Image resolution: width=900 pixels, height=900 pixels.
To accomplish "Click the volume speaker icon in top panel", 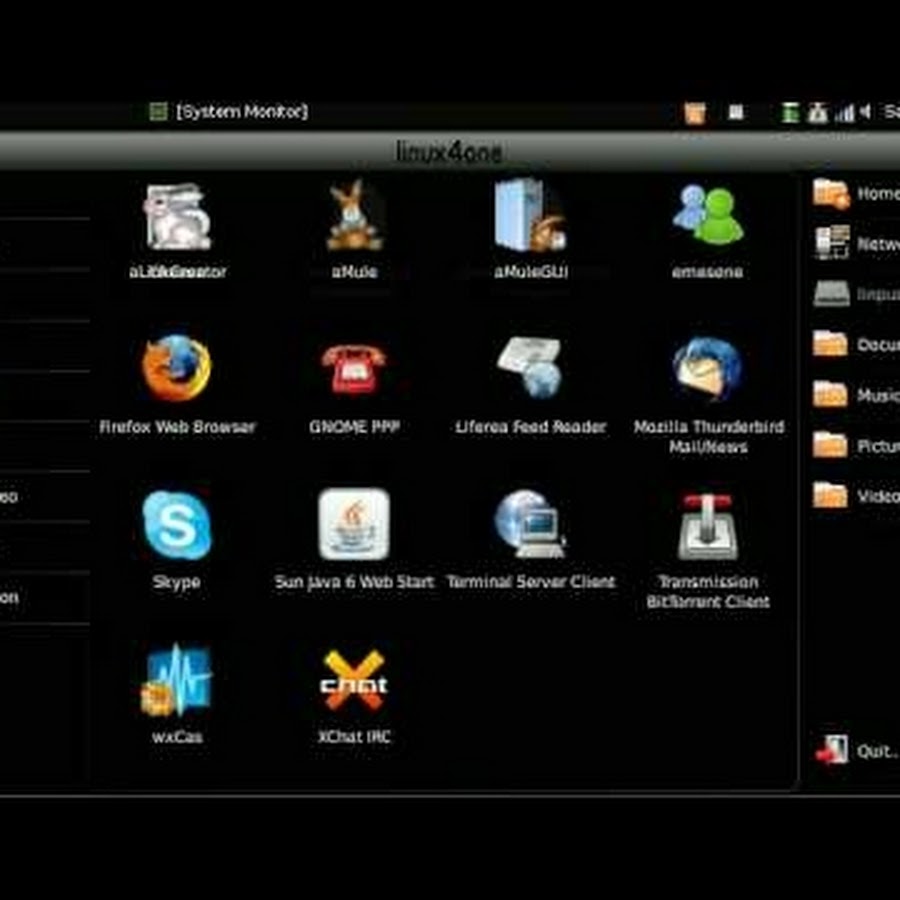I will pyautogui.click(x=865, y=112).
